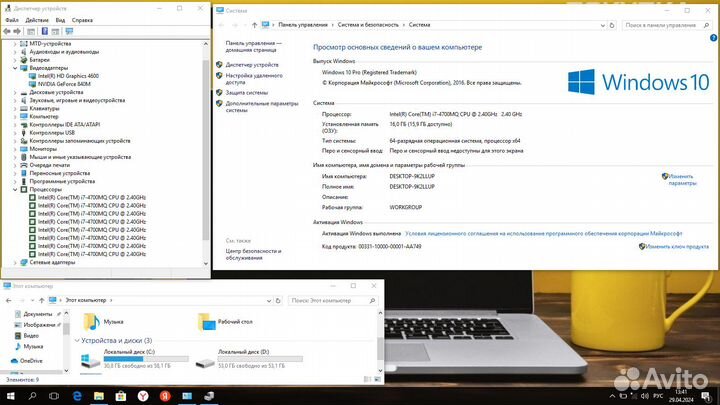Collapse the Видеоадаптеры node
Viewport: 720px width, 405px height.
[x=15, y=68]
